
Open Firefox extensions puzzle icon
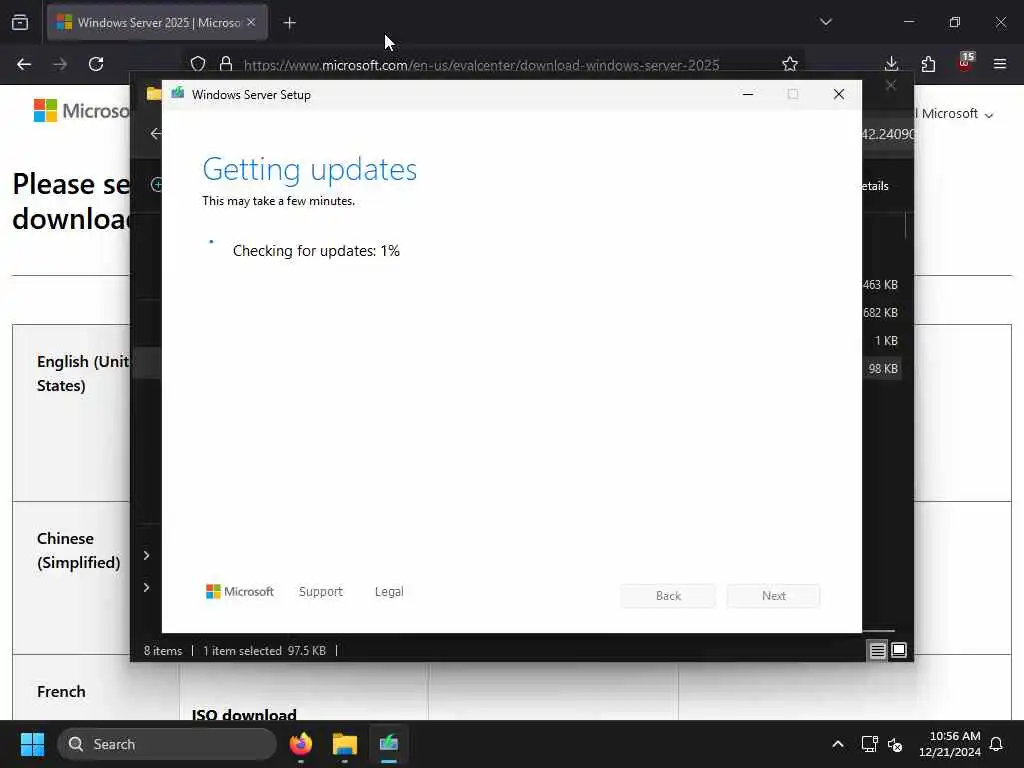[x=928, y=64]
